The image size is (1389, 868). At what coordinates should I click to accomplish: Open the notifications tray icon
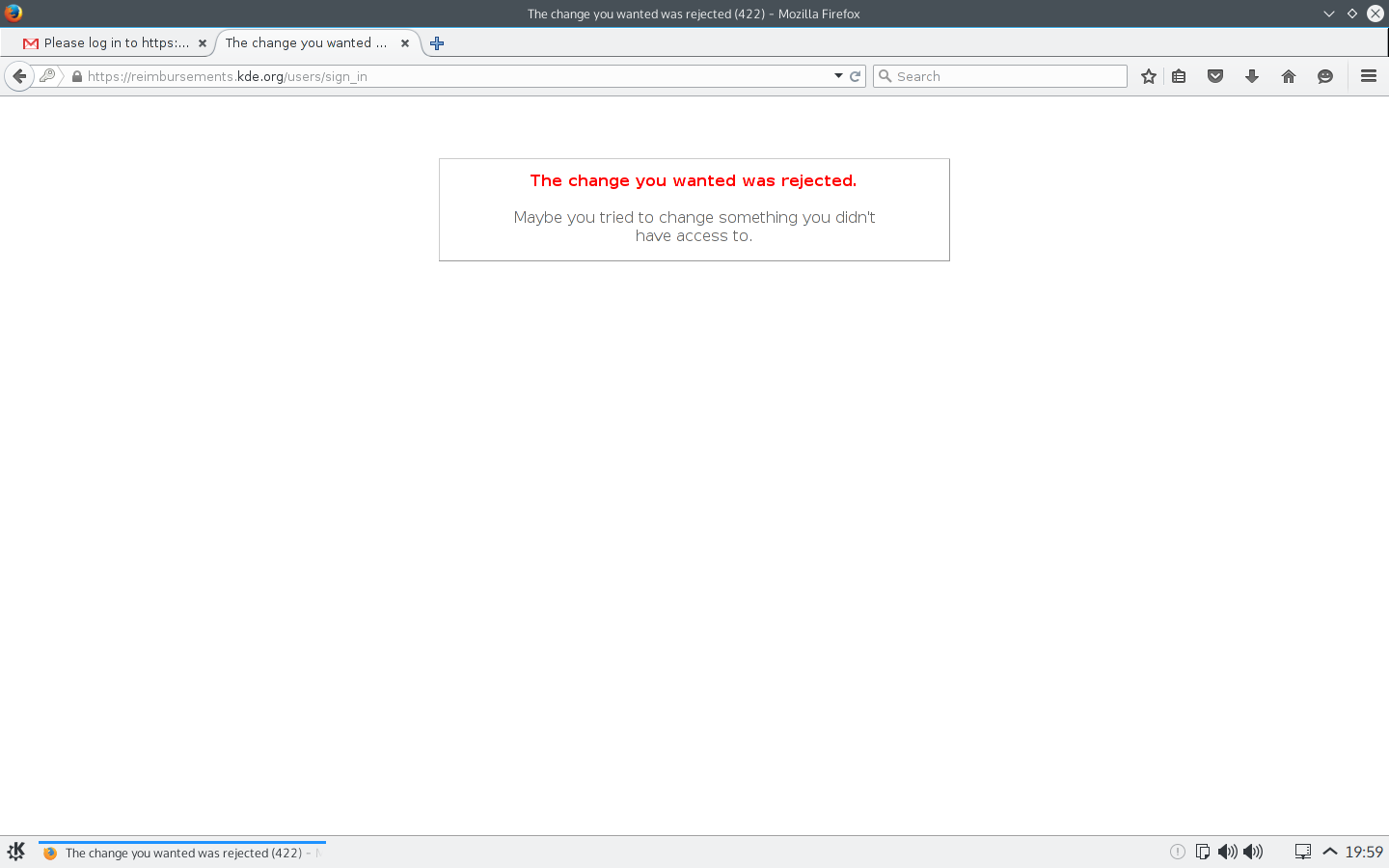(1178, 852)
